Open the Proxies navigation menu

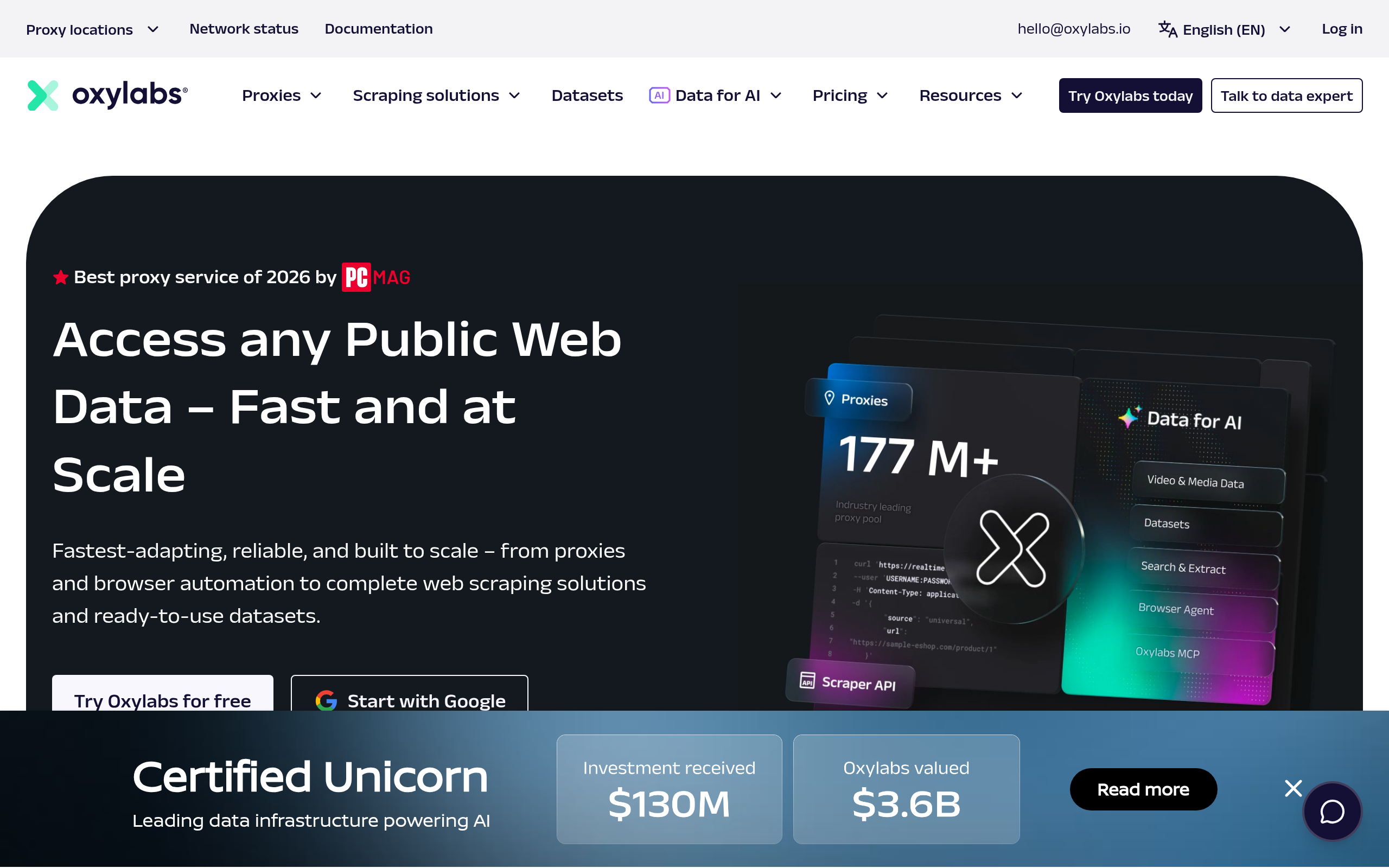[x=281, y=95]
